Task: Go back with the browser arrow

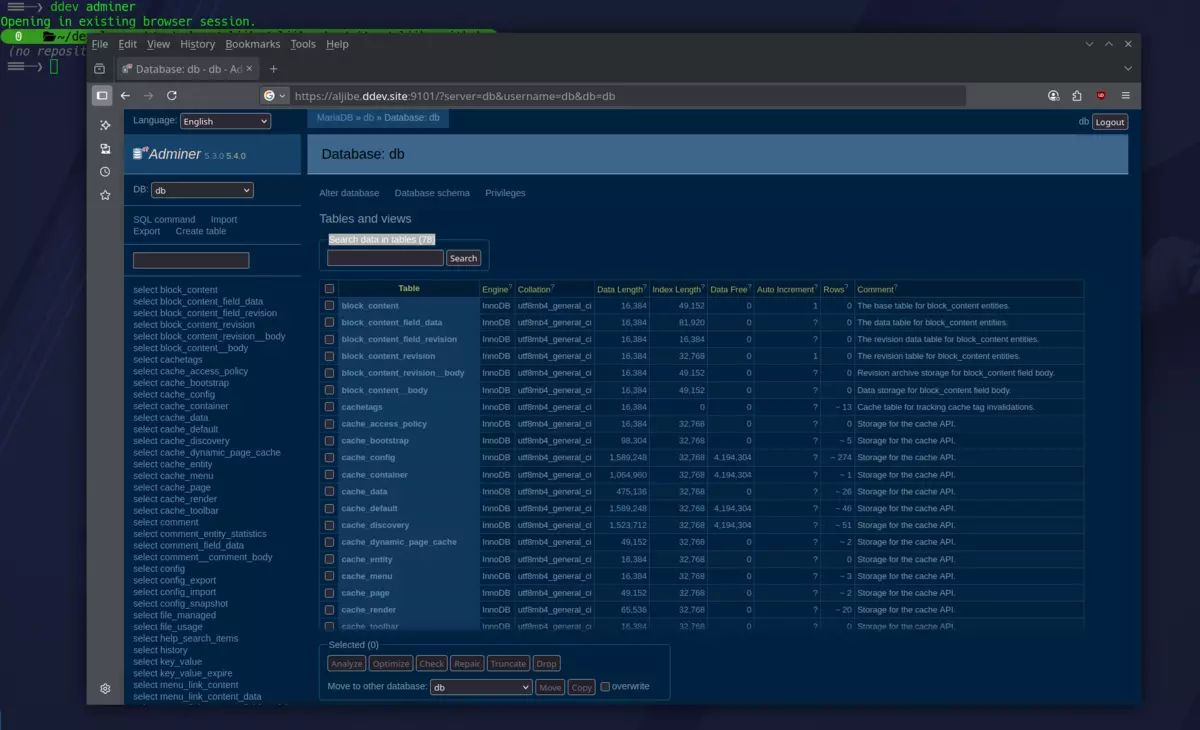Action: click(125, 95)
